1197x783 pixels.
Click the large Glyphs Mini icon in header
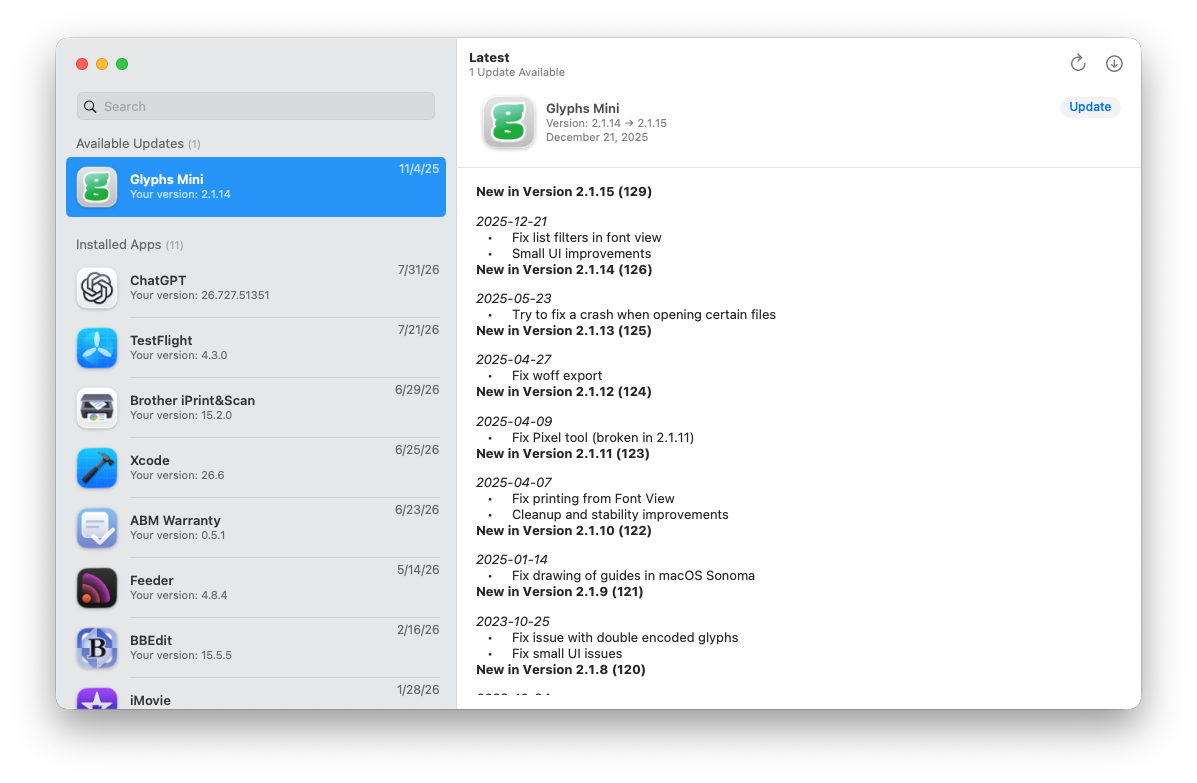click(508, 122)
